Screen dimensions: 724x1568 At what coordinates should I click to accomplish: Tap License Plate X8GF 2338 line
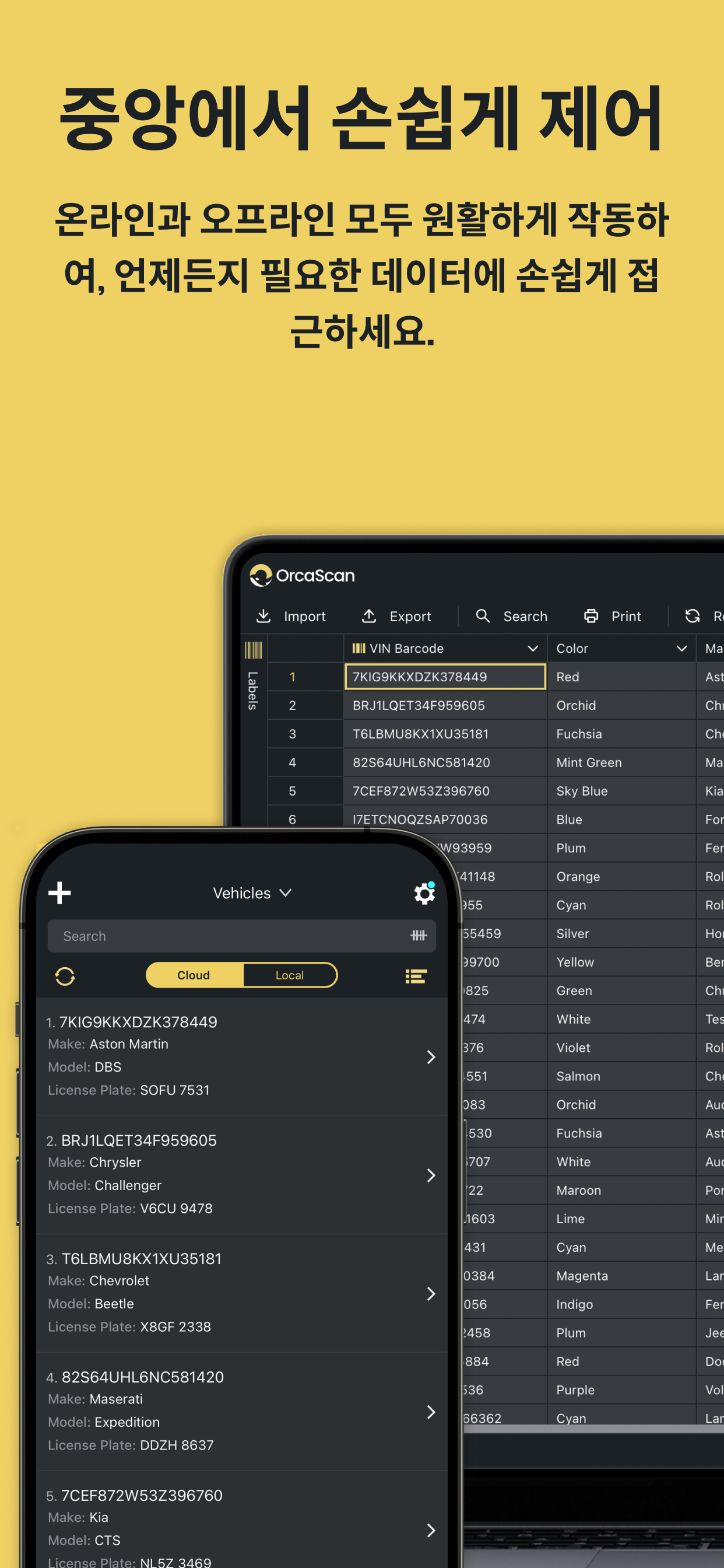(129, 1327)
